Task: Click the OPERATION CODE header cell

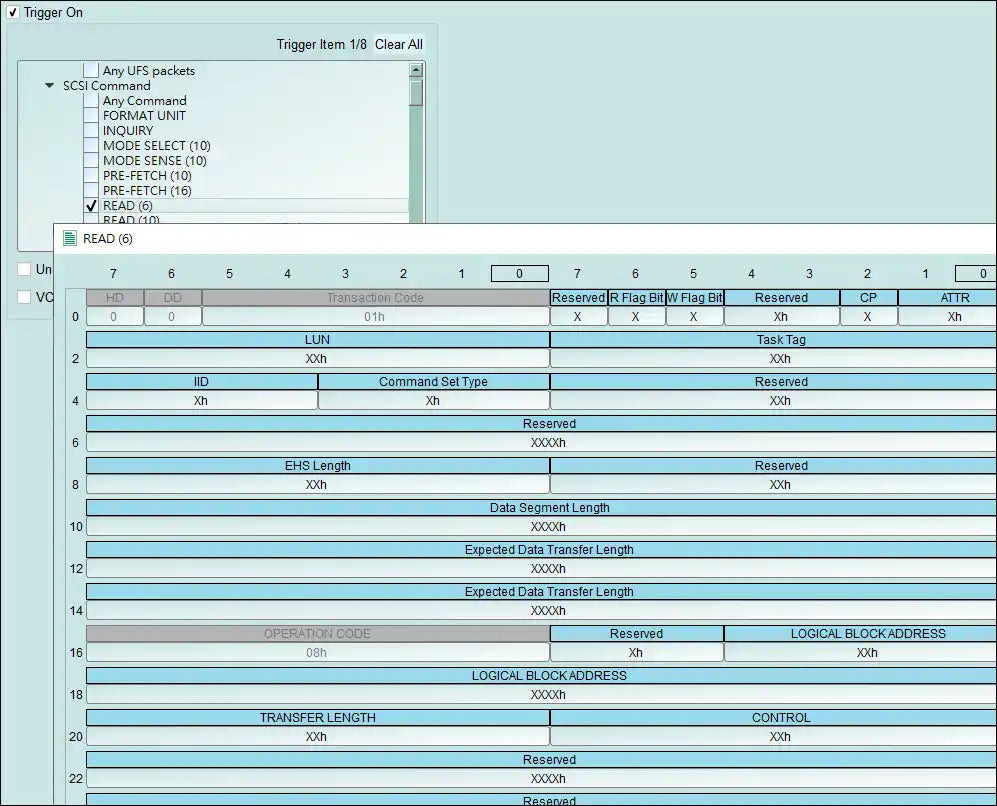Action: pyautogui.click(x=317, y=633)
